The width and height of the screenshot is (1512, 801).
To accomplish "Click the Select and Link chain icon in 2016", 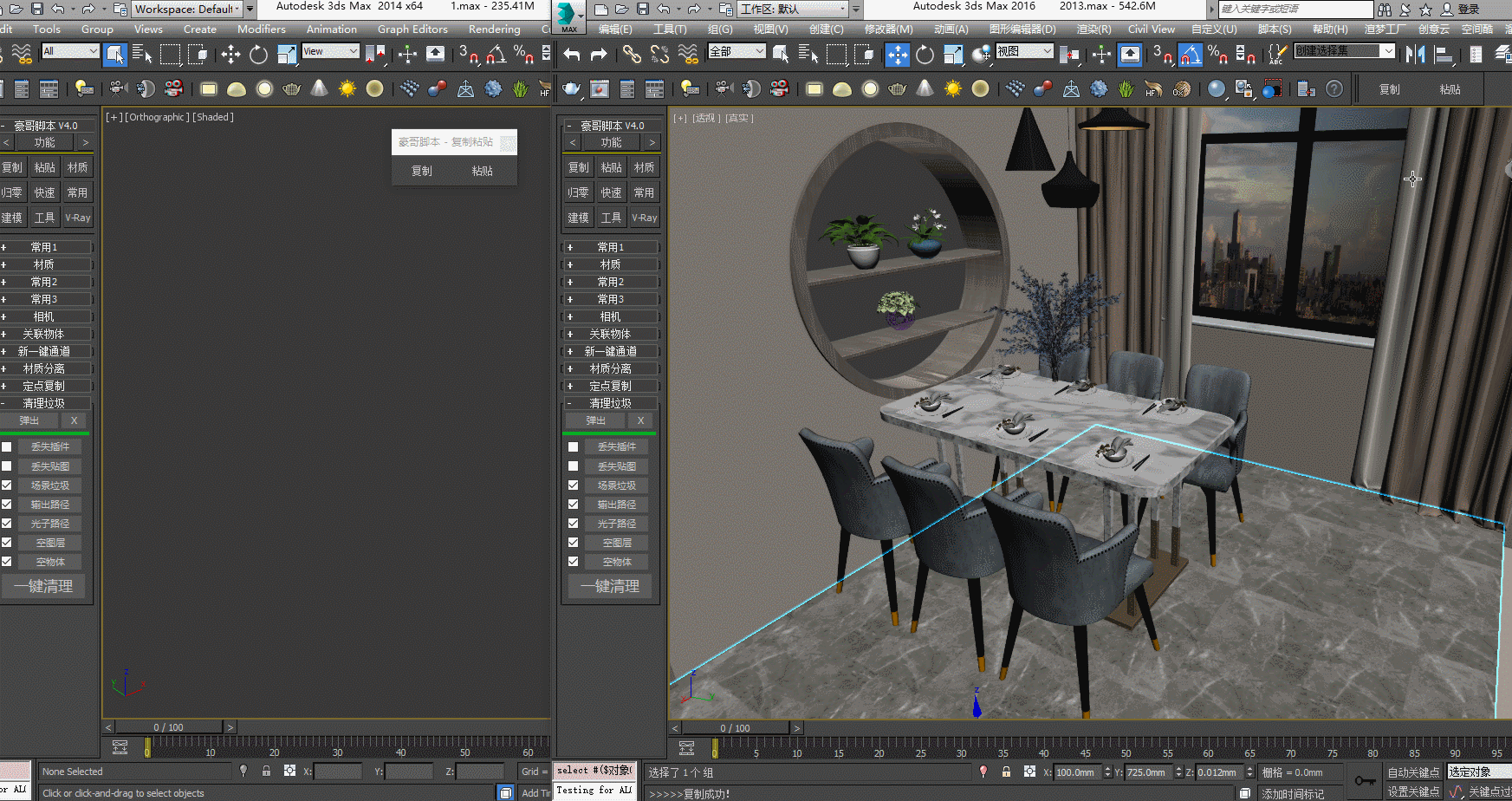I will (x=632, y=55).
